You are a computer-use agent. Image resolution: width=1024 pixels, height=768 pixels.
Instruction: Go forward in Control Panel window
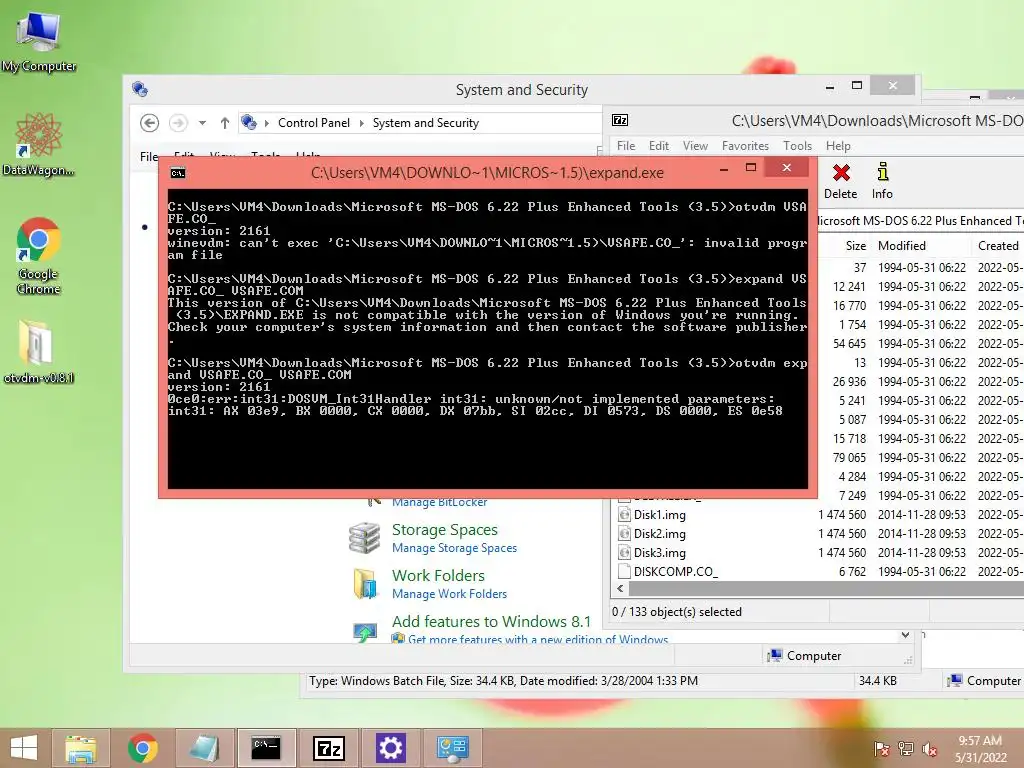pos(178,123)
